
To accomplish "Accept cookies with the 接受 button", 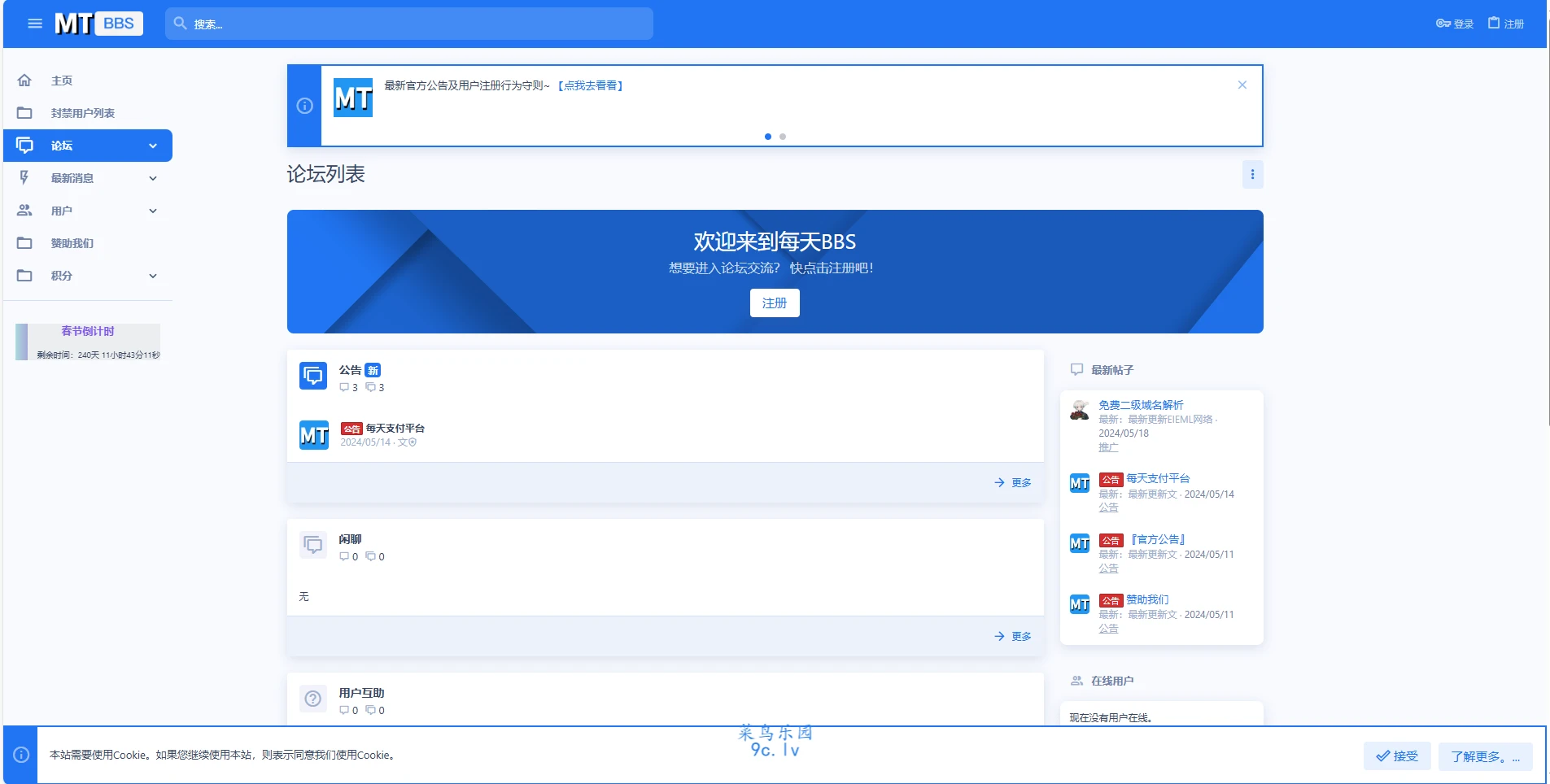I will (1397, 756).
